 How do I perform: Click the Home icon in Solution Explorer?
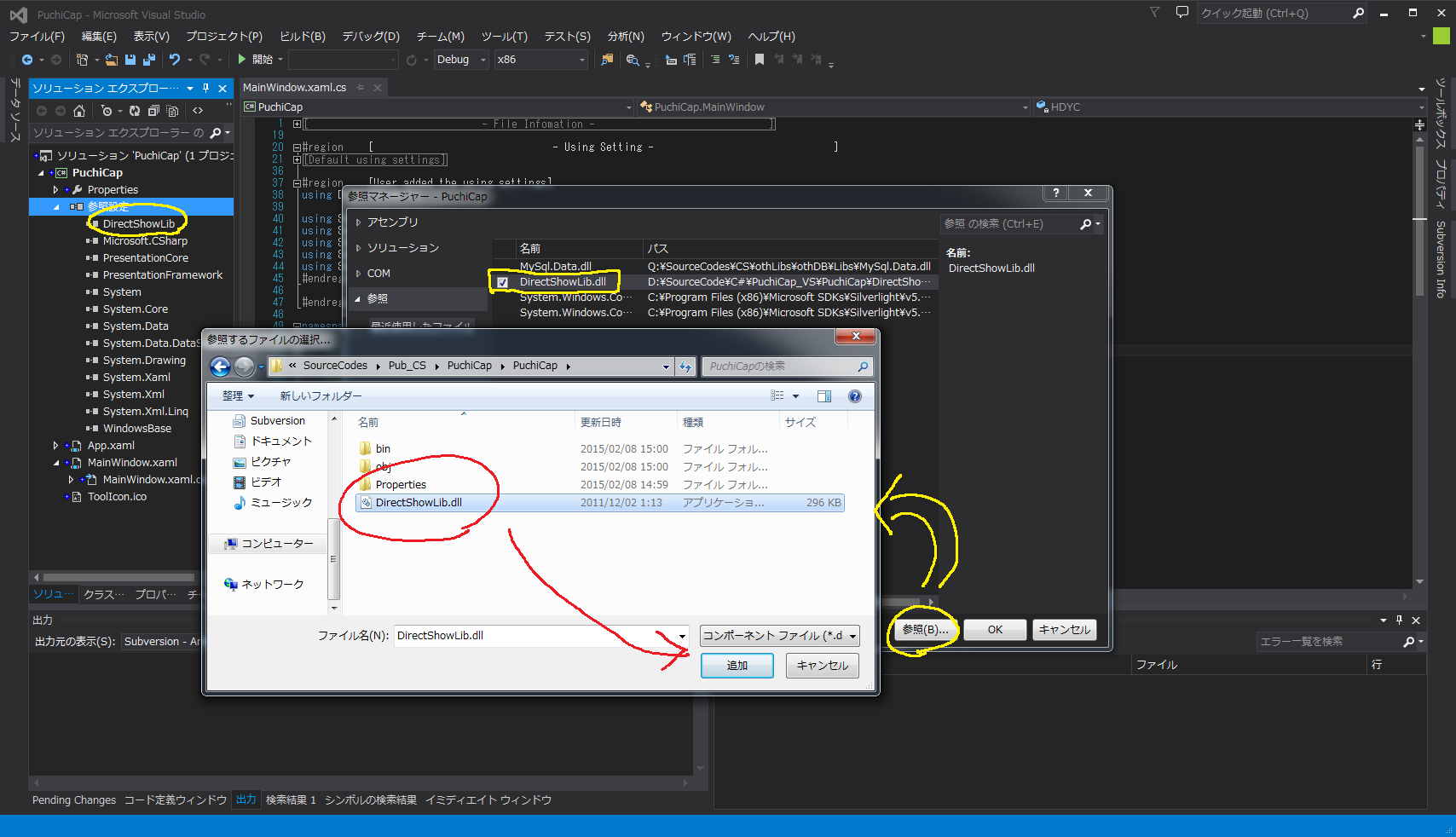point(79,111)
